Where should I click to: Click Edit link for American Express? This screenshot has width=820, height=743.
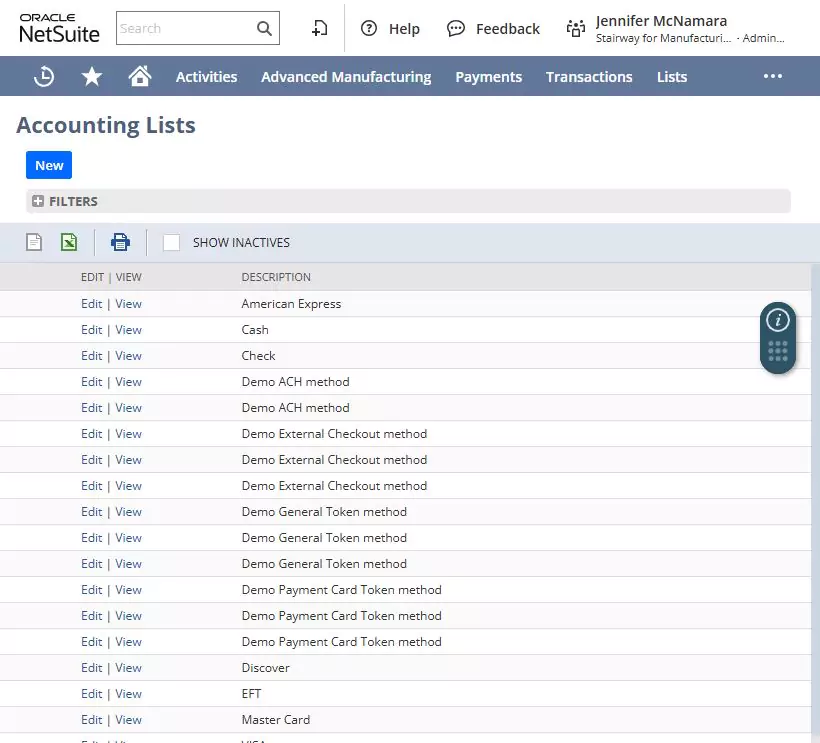pos(92,304)
